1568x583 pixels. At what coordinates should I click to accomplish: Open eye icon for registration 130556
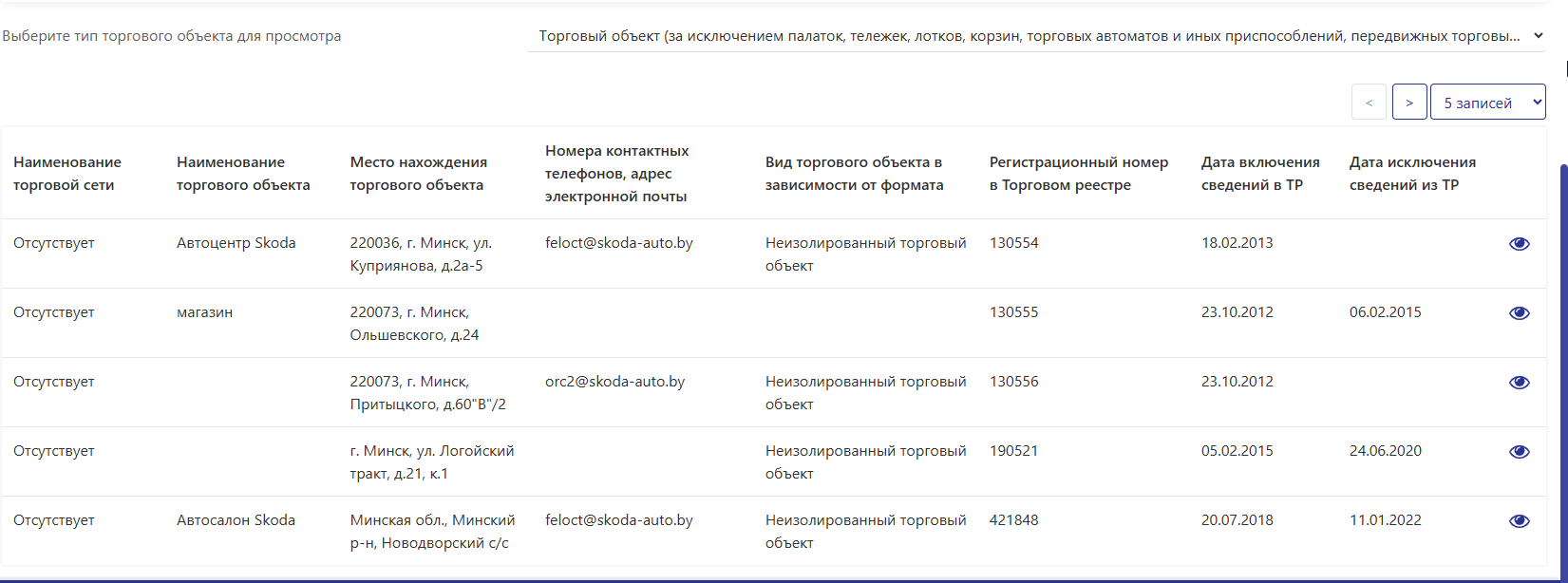[x=1519, y=383]
